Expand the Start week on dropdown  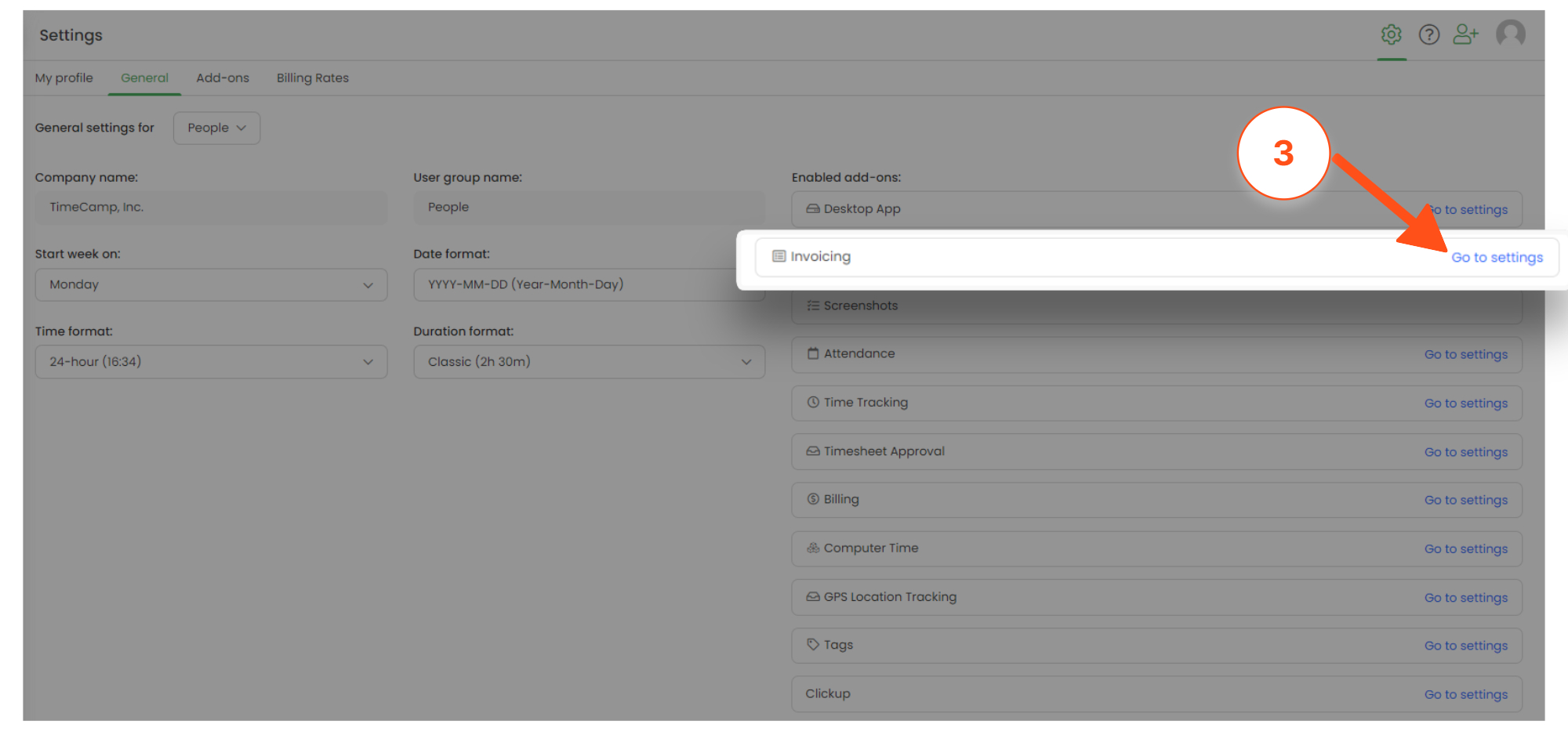pyautogui.click(x=211, y=284)
